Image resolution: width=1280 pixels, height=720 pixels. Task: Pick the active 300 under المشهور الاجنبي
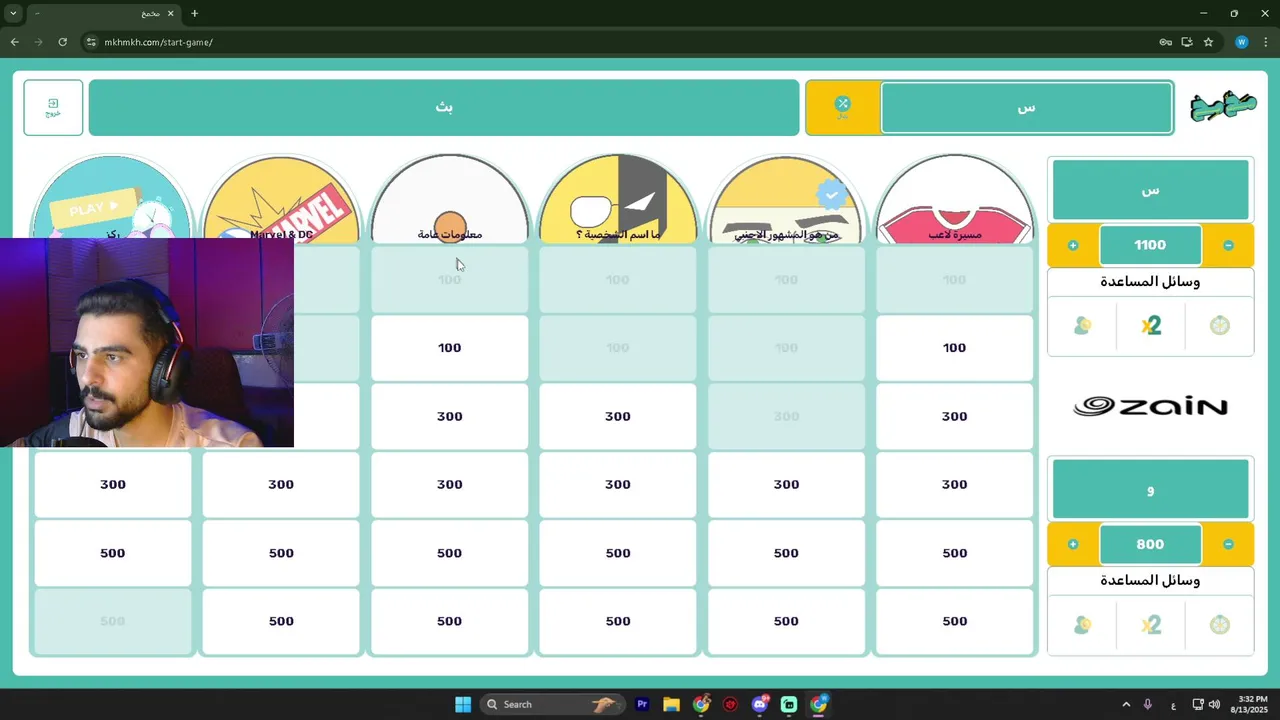point(786,484)
